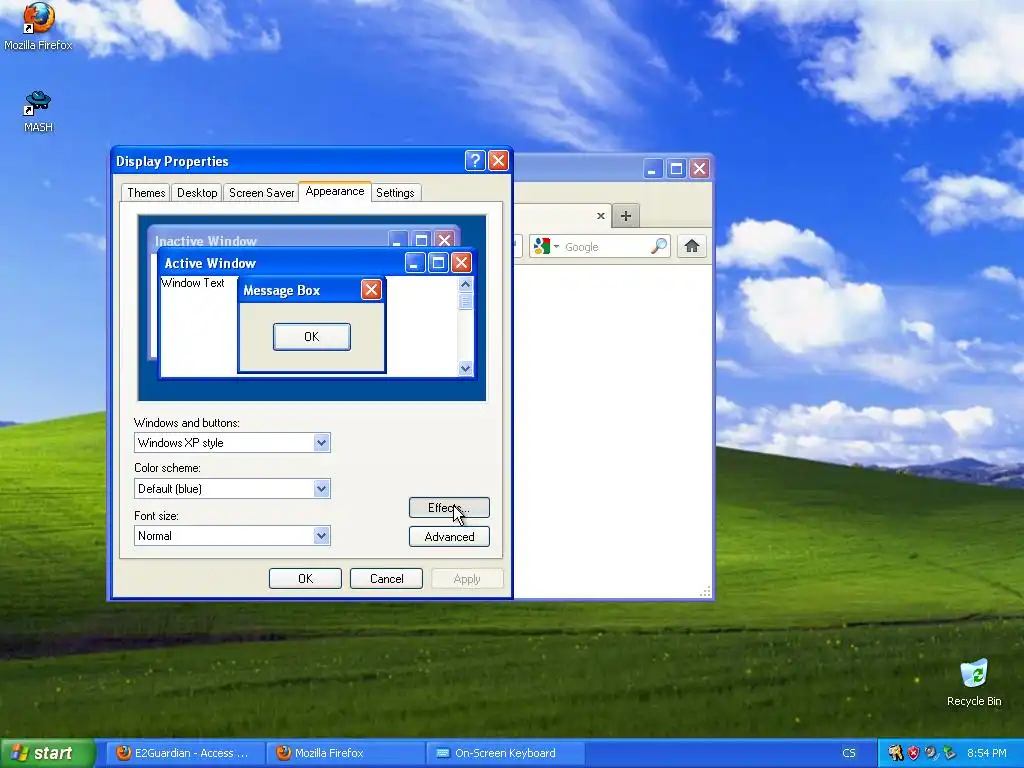
Task: Open the Start menu
Action: tap(47, 753)
